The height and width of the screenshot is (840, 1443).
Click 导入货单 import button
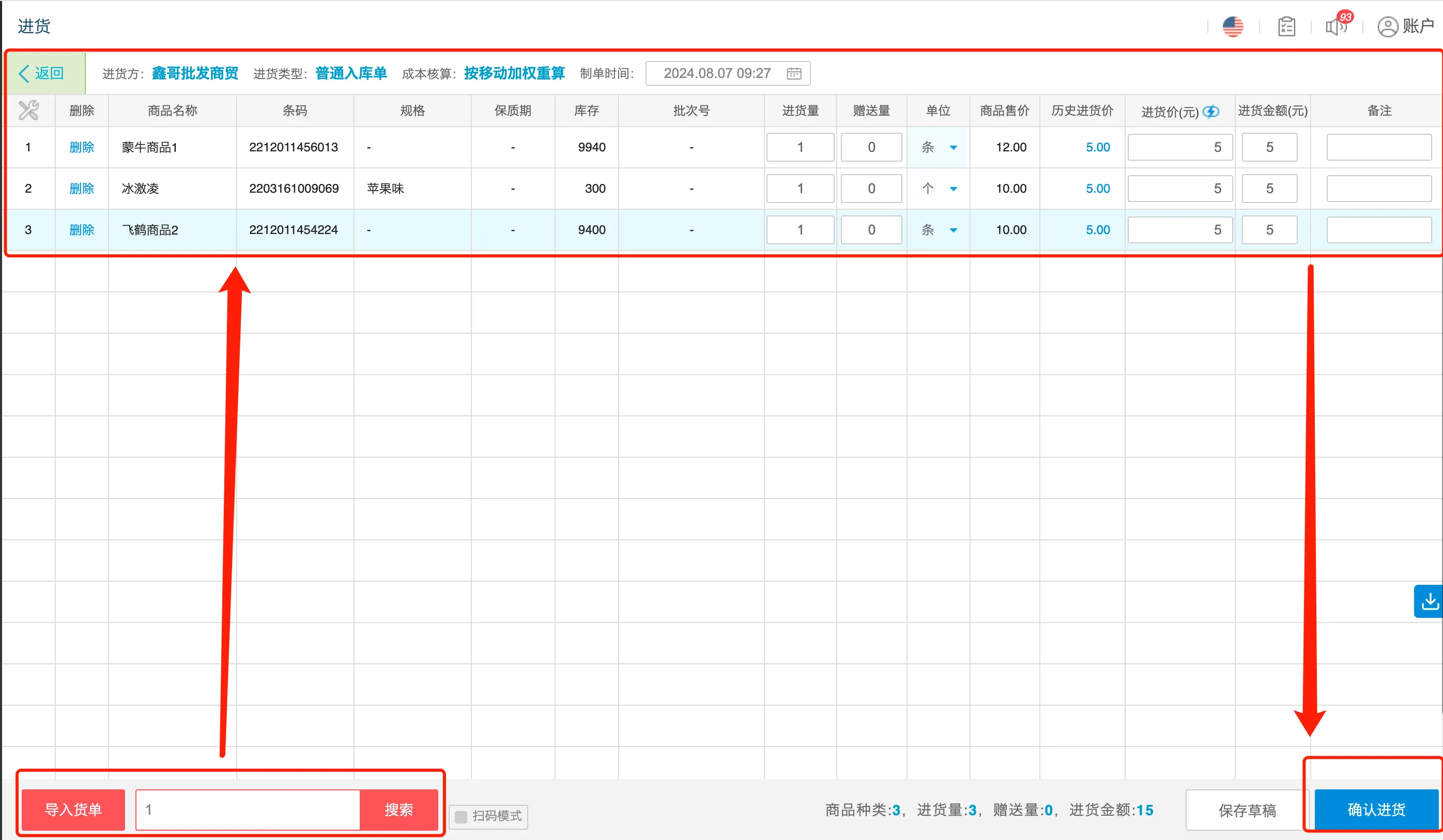tap(73, 809)
